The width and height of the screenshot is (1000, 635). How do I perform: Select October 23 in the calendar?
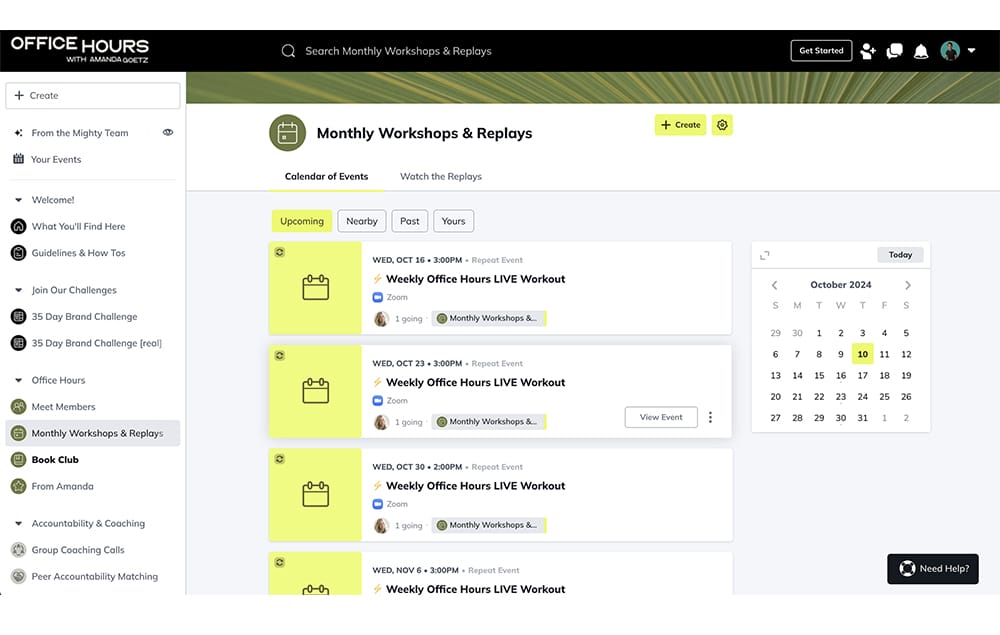tap(841, 397)
